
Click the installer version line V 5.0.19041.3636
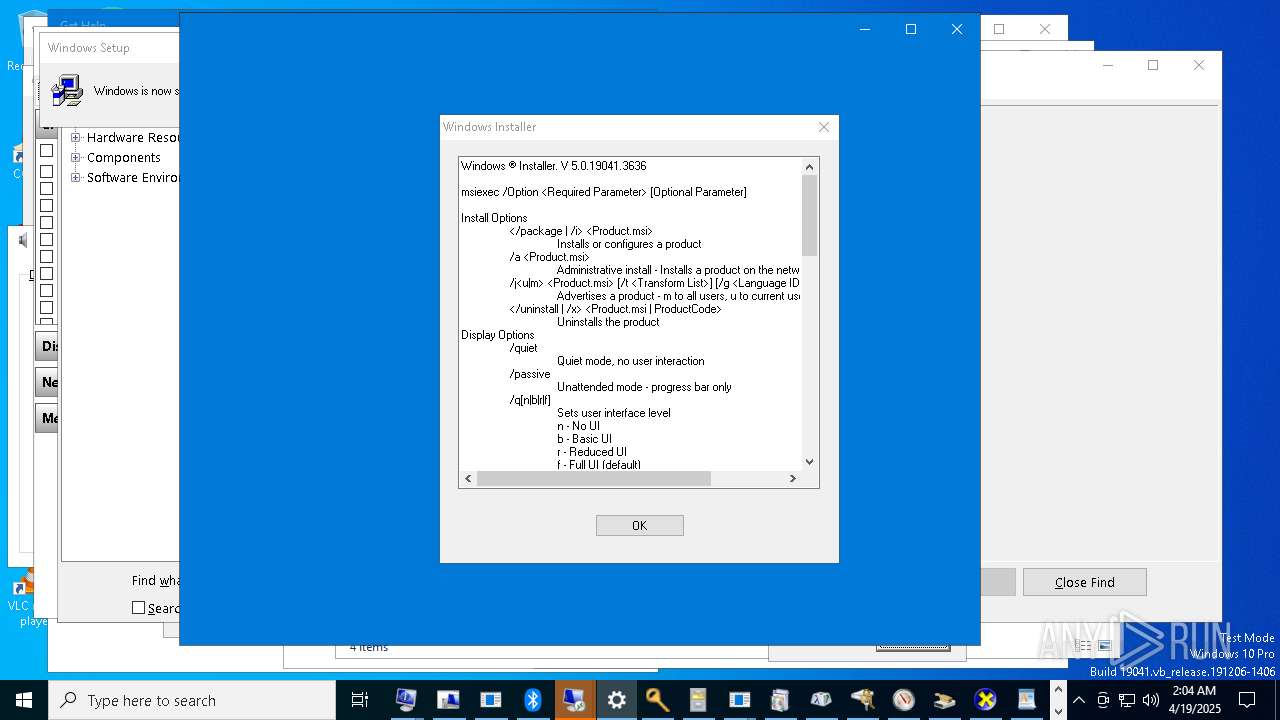pos(554,166)
